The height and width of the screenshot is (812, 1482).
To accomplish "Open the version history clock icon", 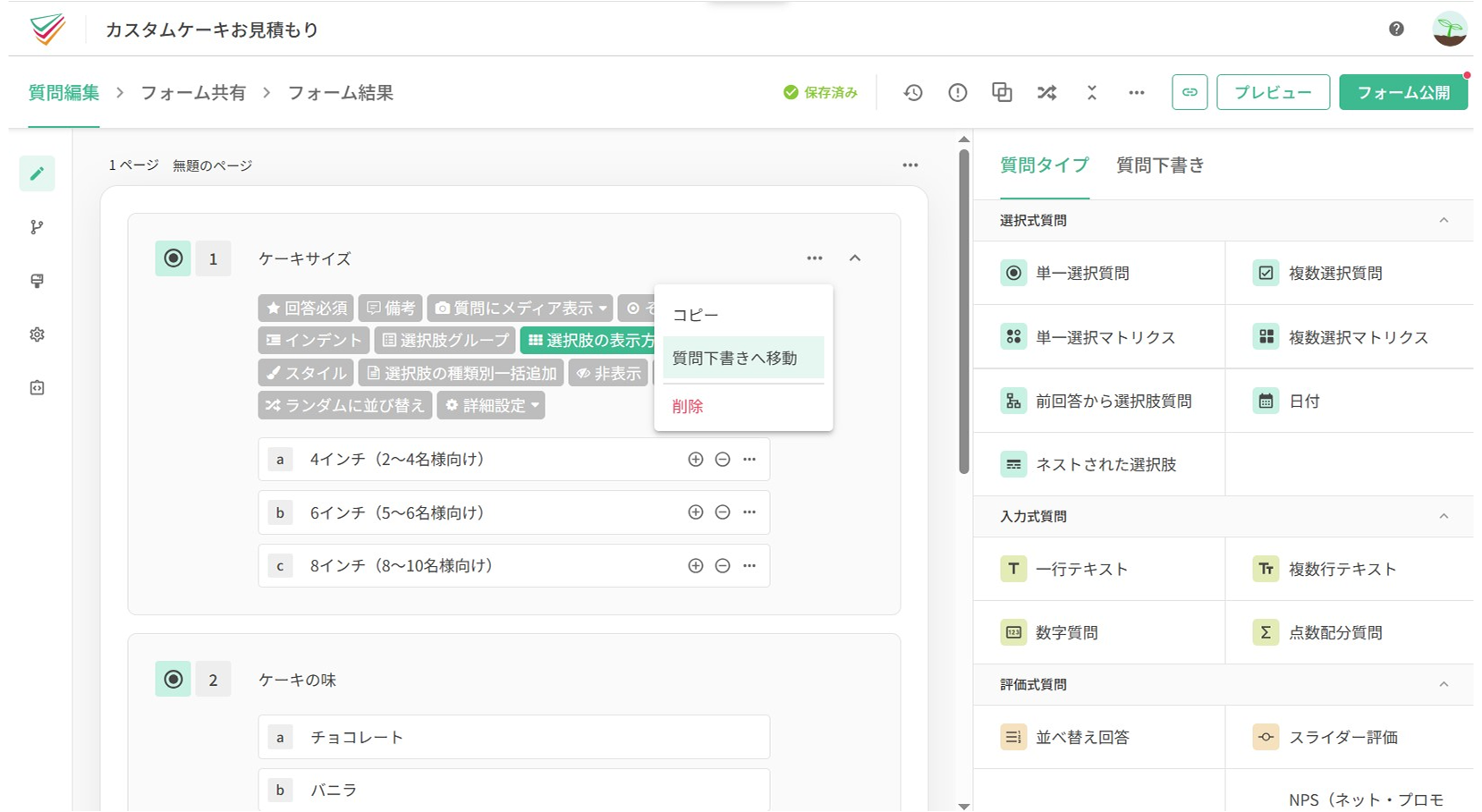I will [912, 92].
